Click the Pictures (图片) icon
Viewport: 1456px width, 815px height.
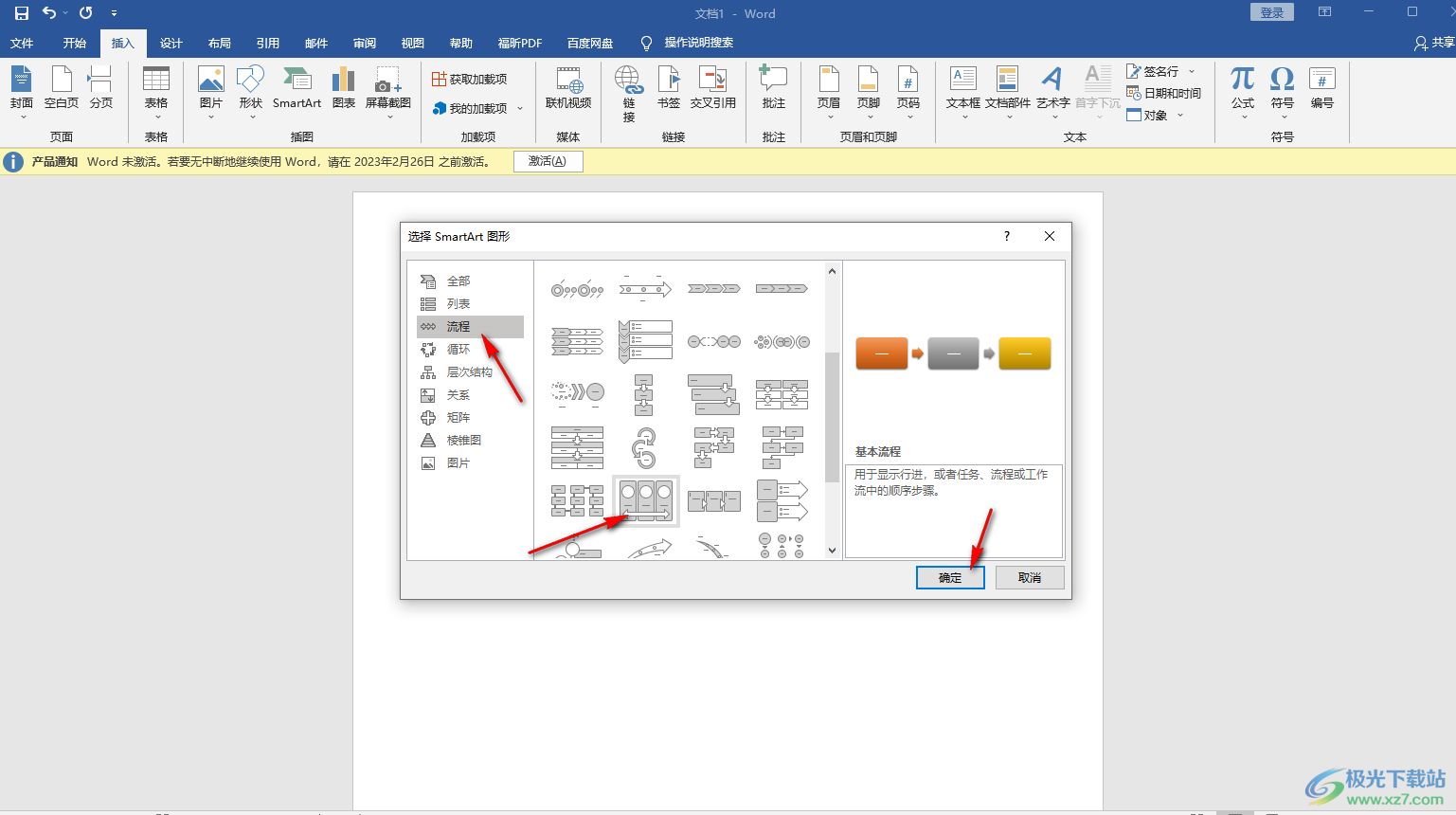coord(211,92)
